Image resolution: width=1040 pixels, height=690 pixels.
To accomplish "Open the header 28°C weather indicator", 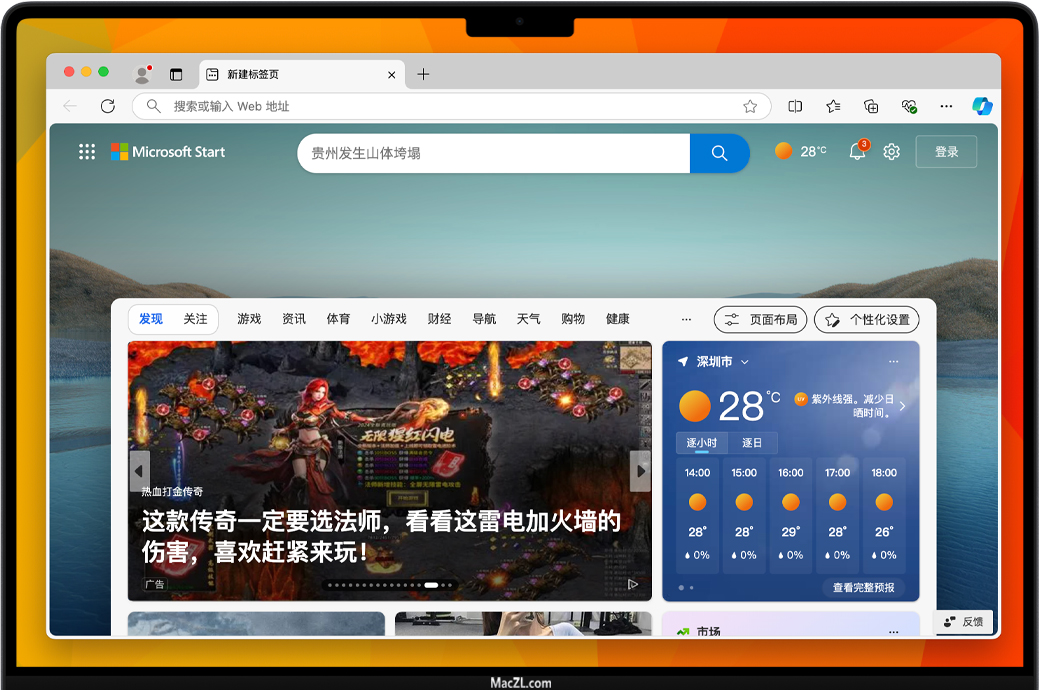I will tap(801, 151).
